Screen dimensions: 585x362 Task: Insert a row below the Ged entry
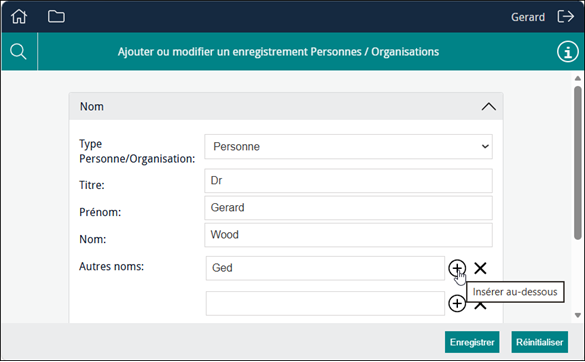tap(457, 268)
